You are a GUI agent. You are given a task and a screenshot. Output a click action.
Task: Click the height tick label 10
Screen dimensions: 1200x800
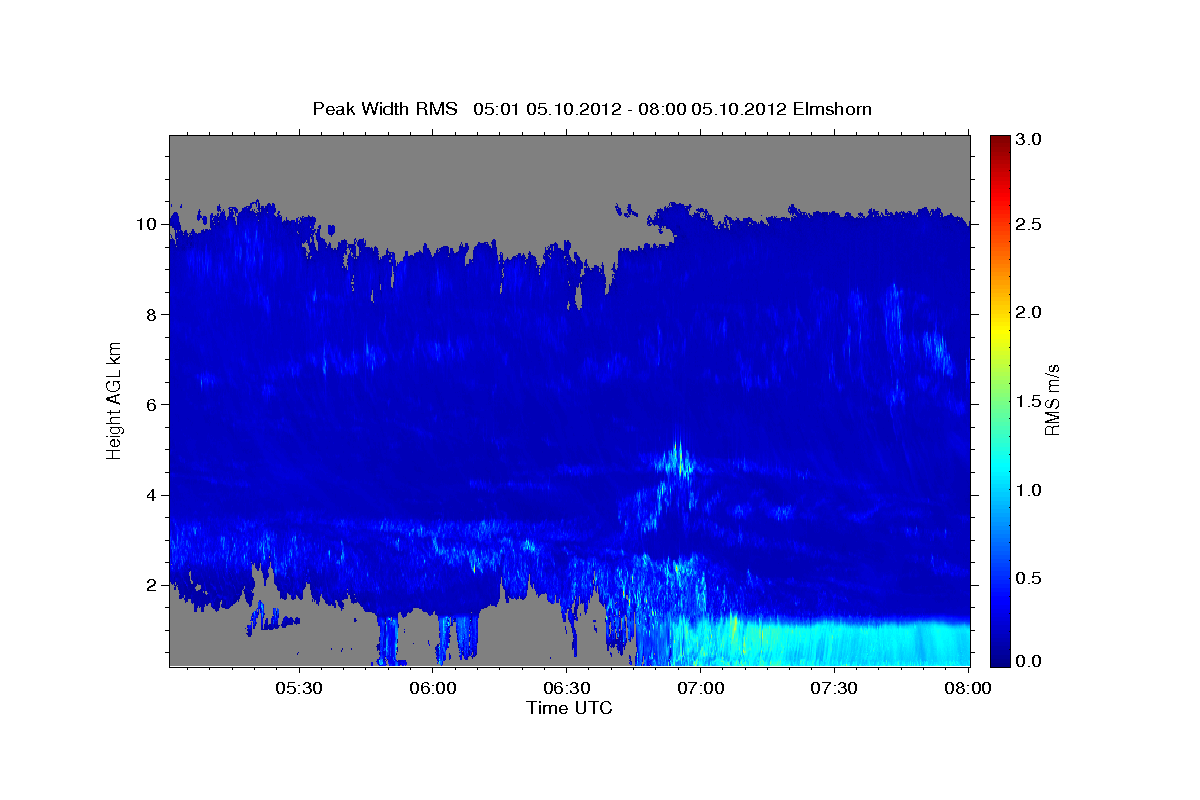pos(147,224)
